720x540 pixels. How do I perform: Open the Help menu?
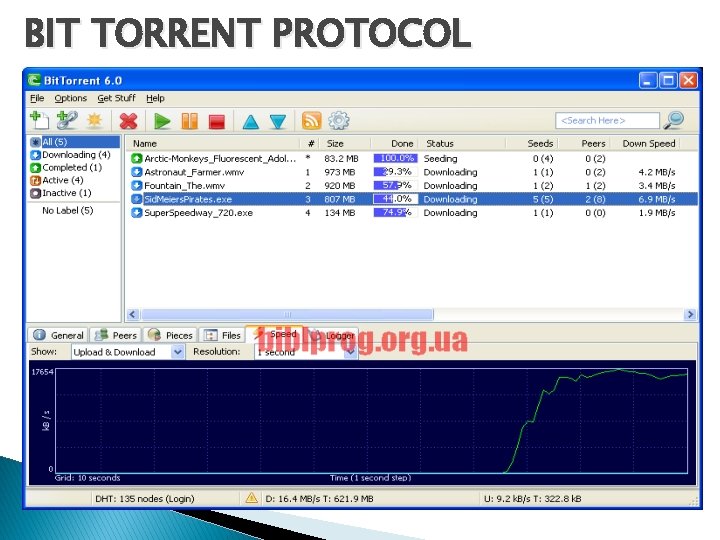(155, 98)
